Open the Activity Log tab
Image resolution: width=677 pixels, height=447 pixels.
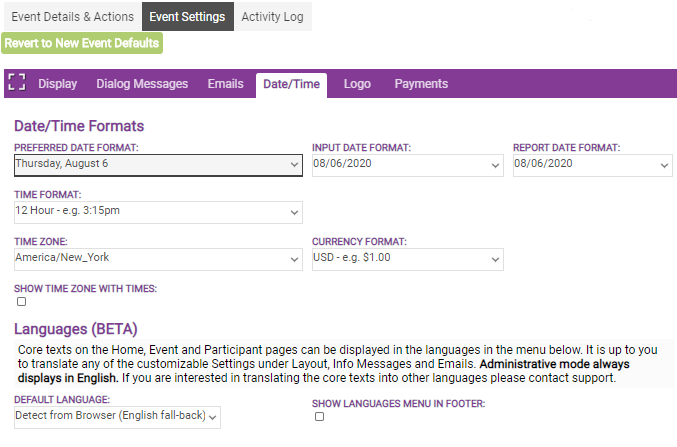coord(274,16)
